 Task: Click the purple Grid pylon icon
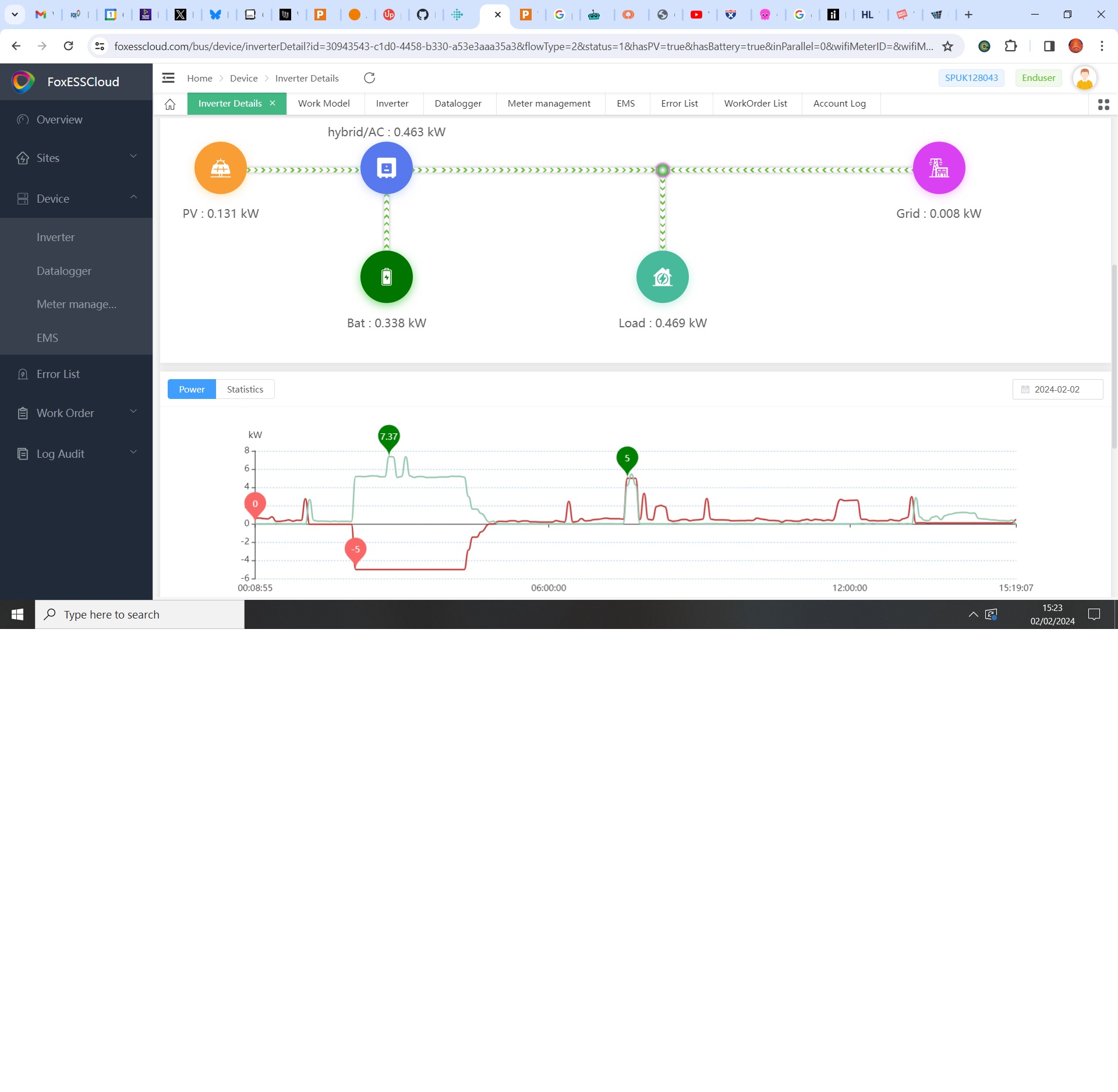[x=939, y=168]
